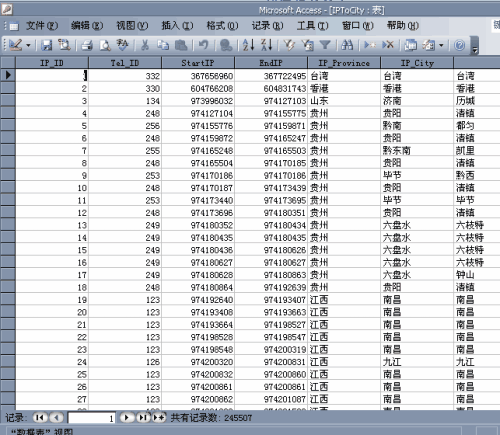Select the StartIP column header
Screen dimensions: 500x435
click(x=198, y=63)
